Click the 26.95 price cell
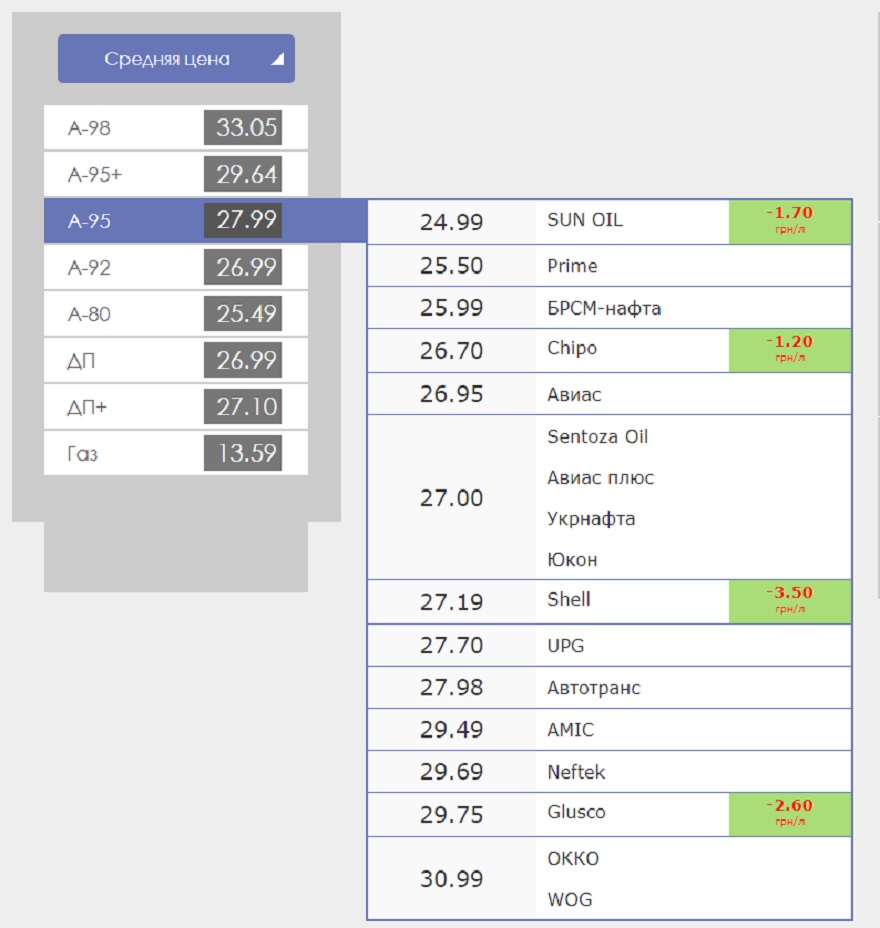 452,394
